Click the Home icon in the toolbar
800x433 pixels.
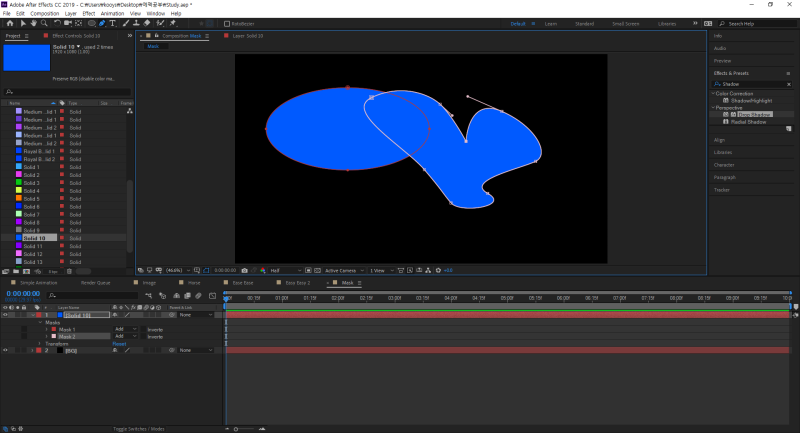click(10, 23)
